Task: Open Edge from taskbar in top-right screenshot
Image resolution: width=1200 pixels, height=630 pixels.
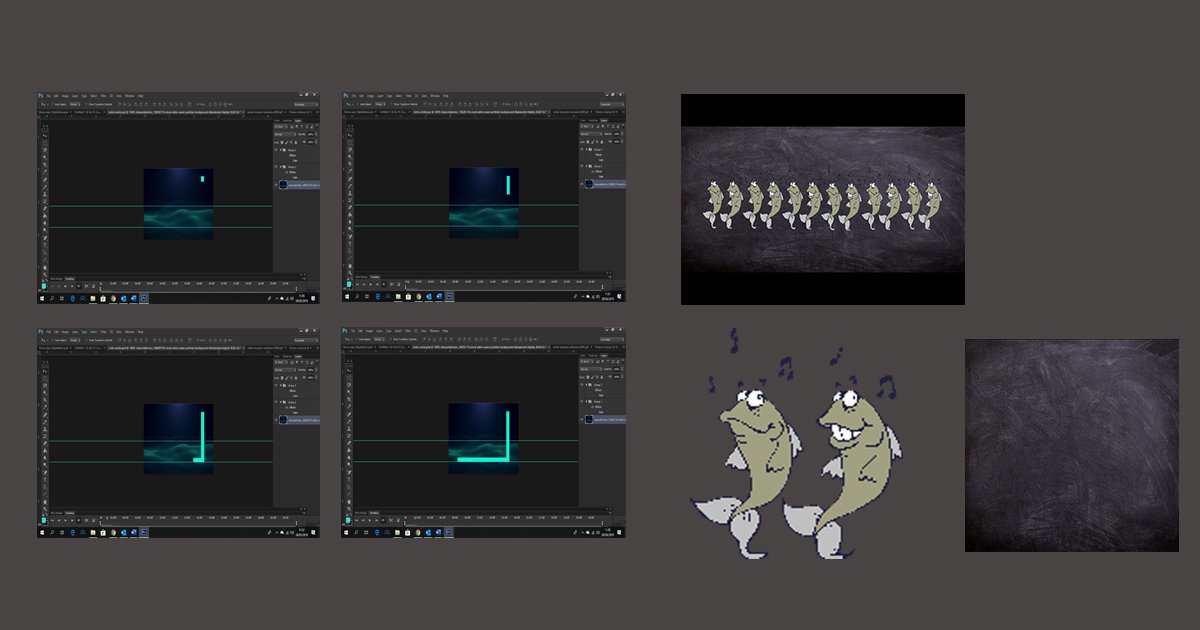Action: (377, 298)
